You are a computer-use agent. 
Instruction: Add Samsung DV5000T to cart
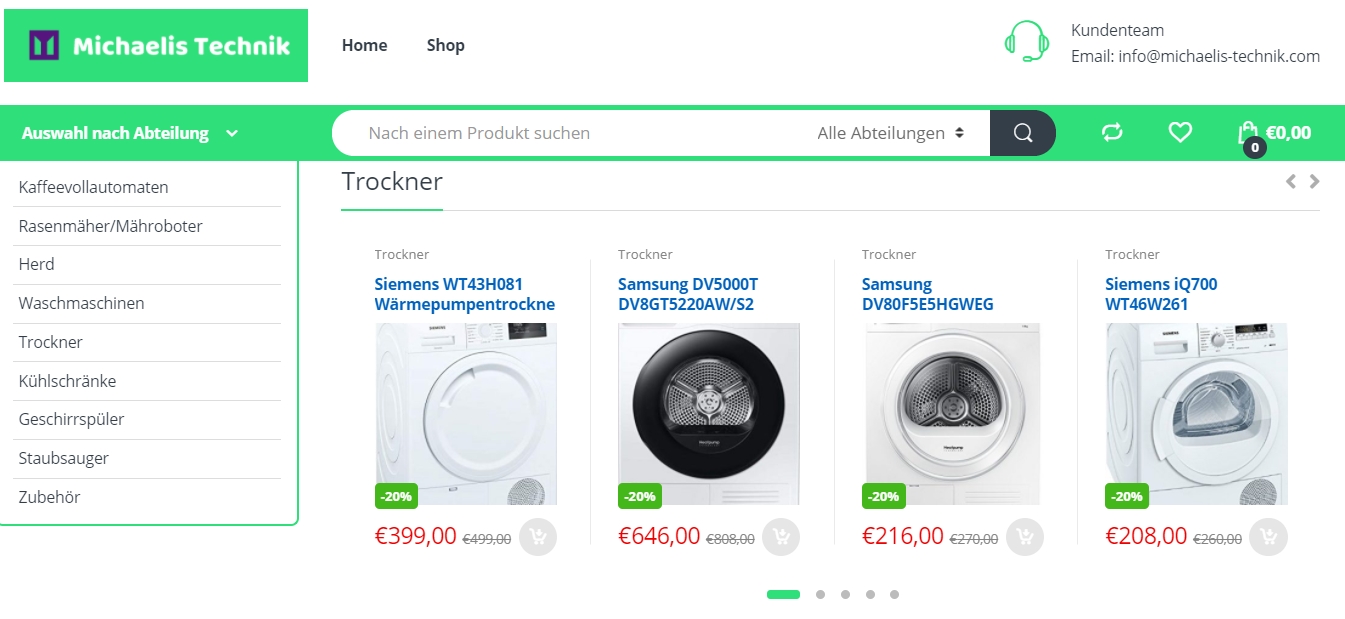(781, 537)
